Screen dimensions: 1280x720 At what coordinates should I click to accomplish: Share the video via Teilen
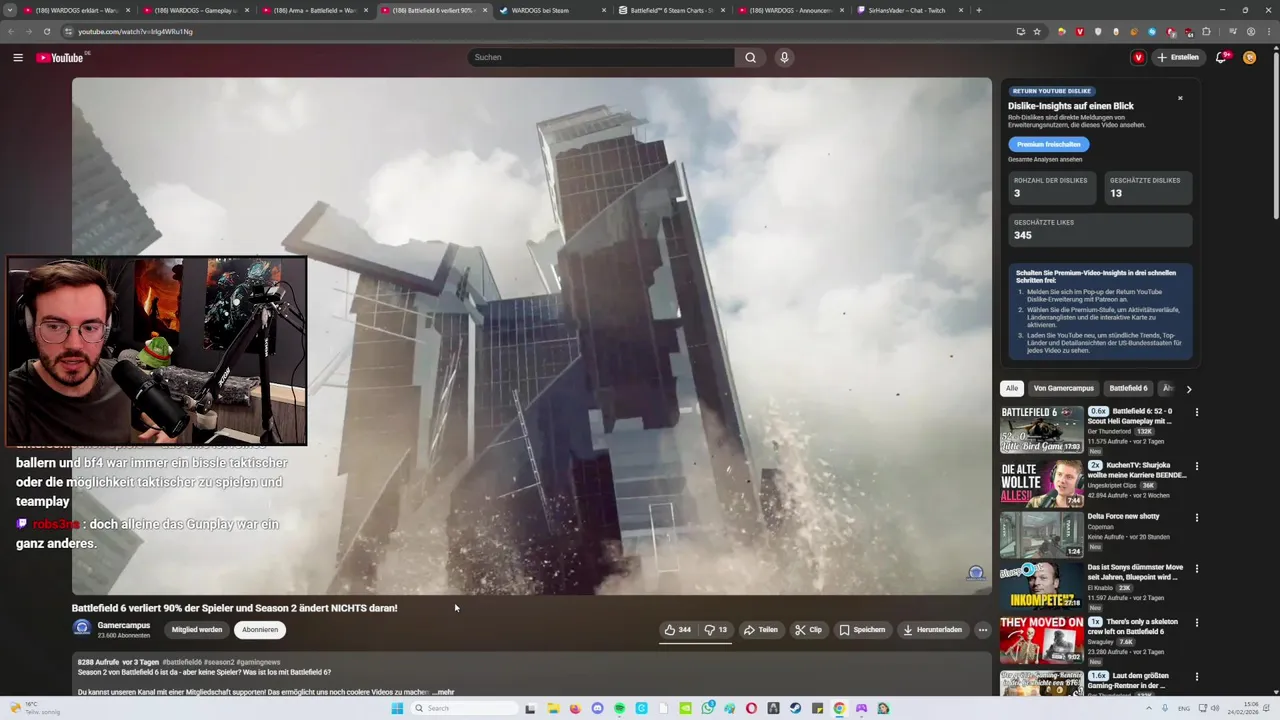(761, 630)
